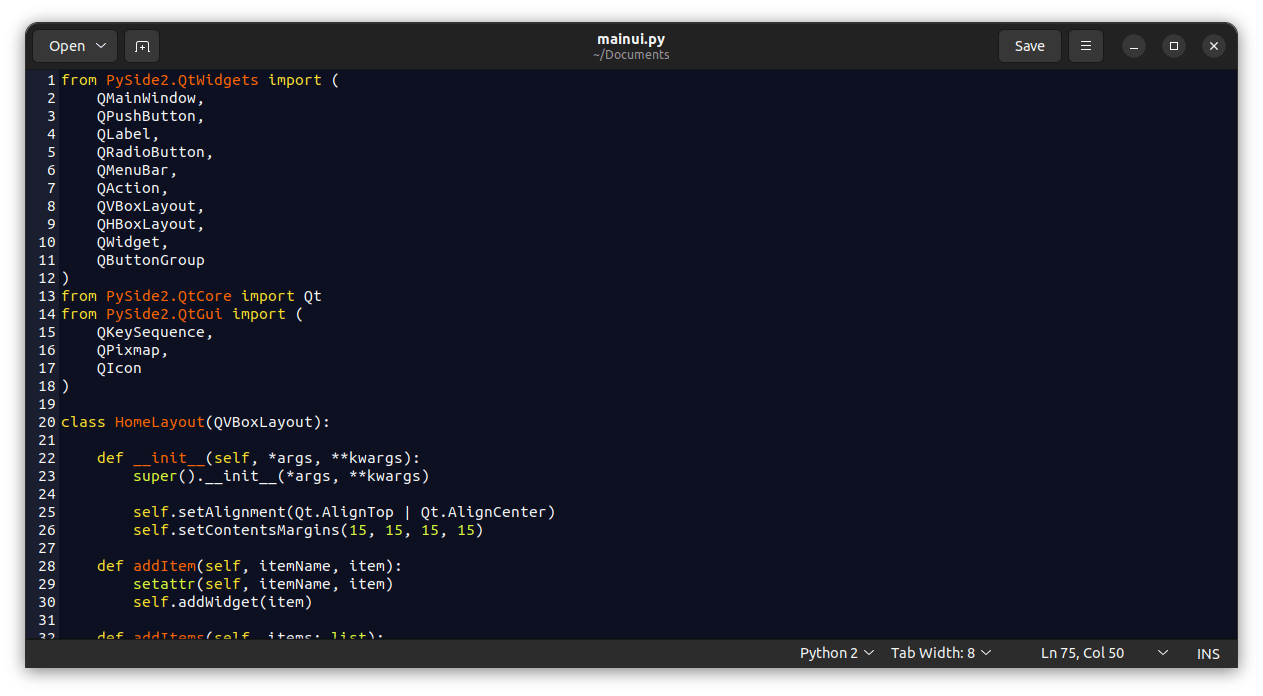Click Qt.AlignCenter in line 25
The width and height of the screenshot is (1263, 696).
point(487,512)
